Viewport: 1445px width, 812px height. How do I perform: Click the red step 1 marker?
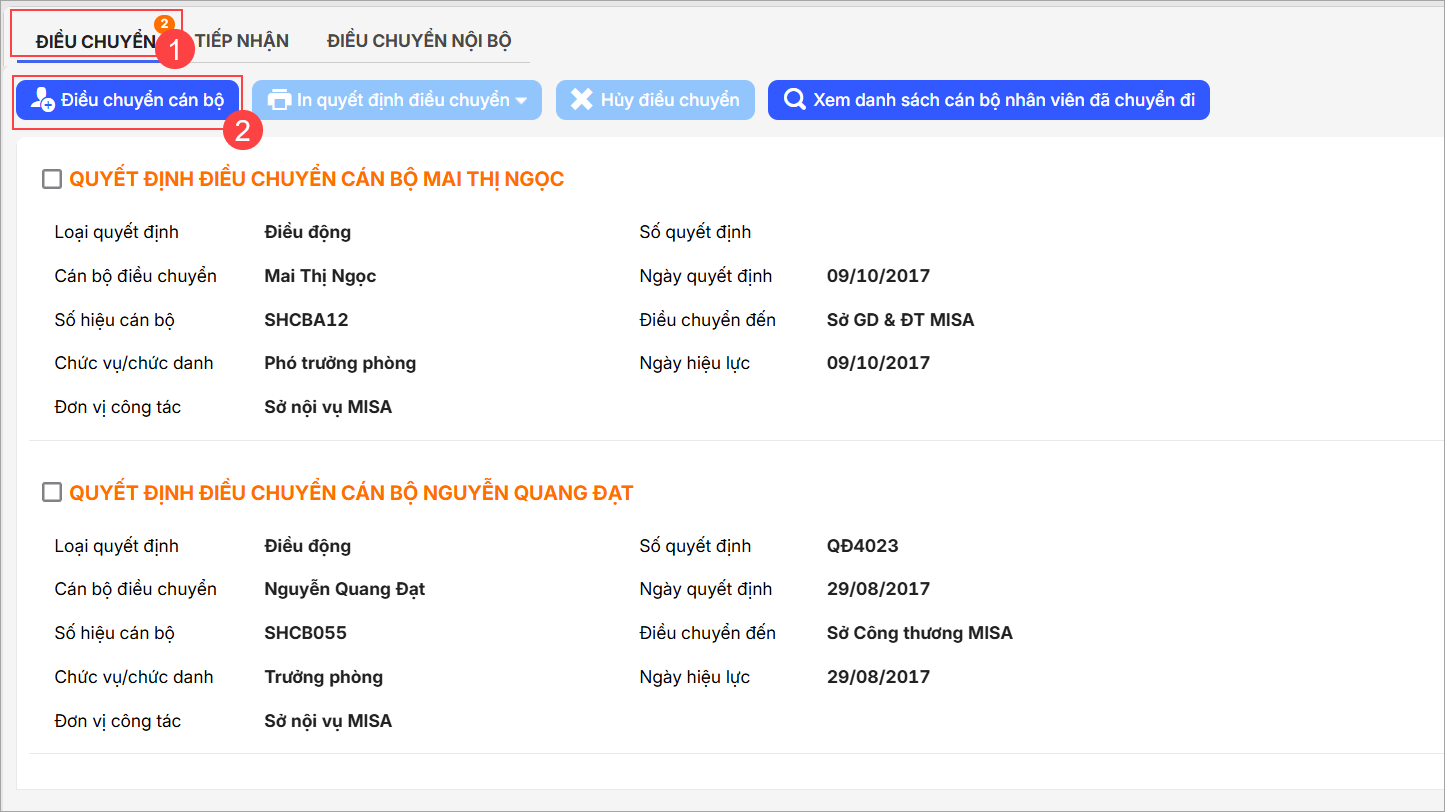(x=176, y=50)
